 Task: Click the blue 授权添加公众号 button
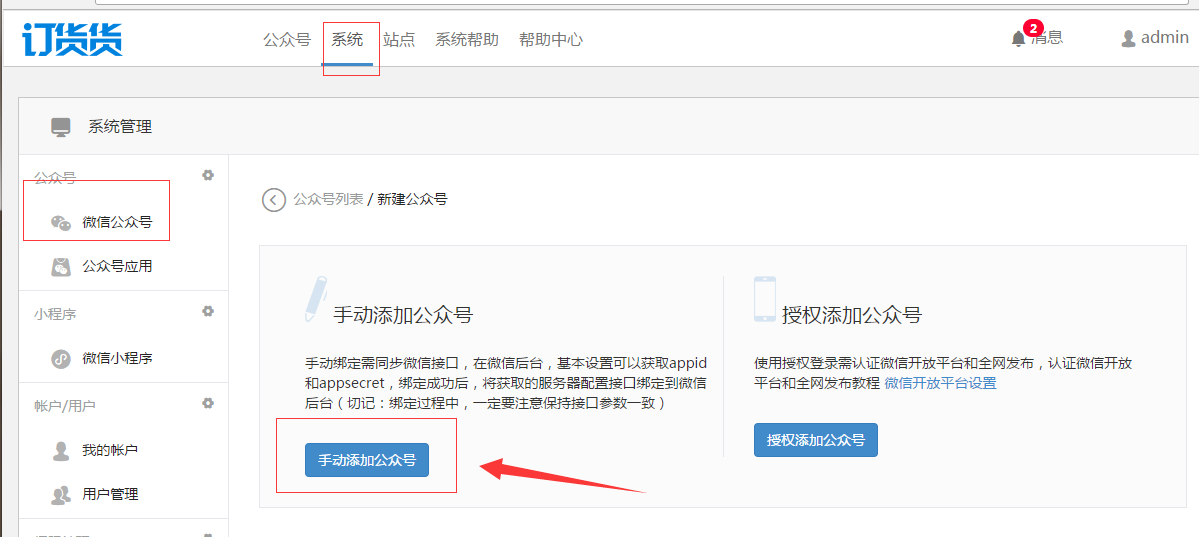tap(816, 440)
